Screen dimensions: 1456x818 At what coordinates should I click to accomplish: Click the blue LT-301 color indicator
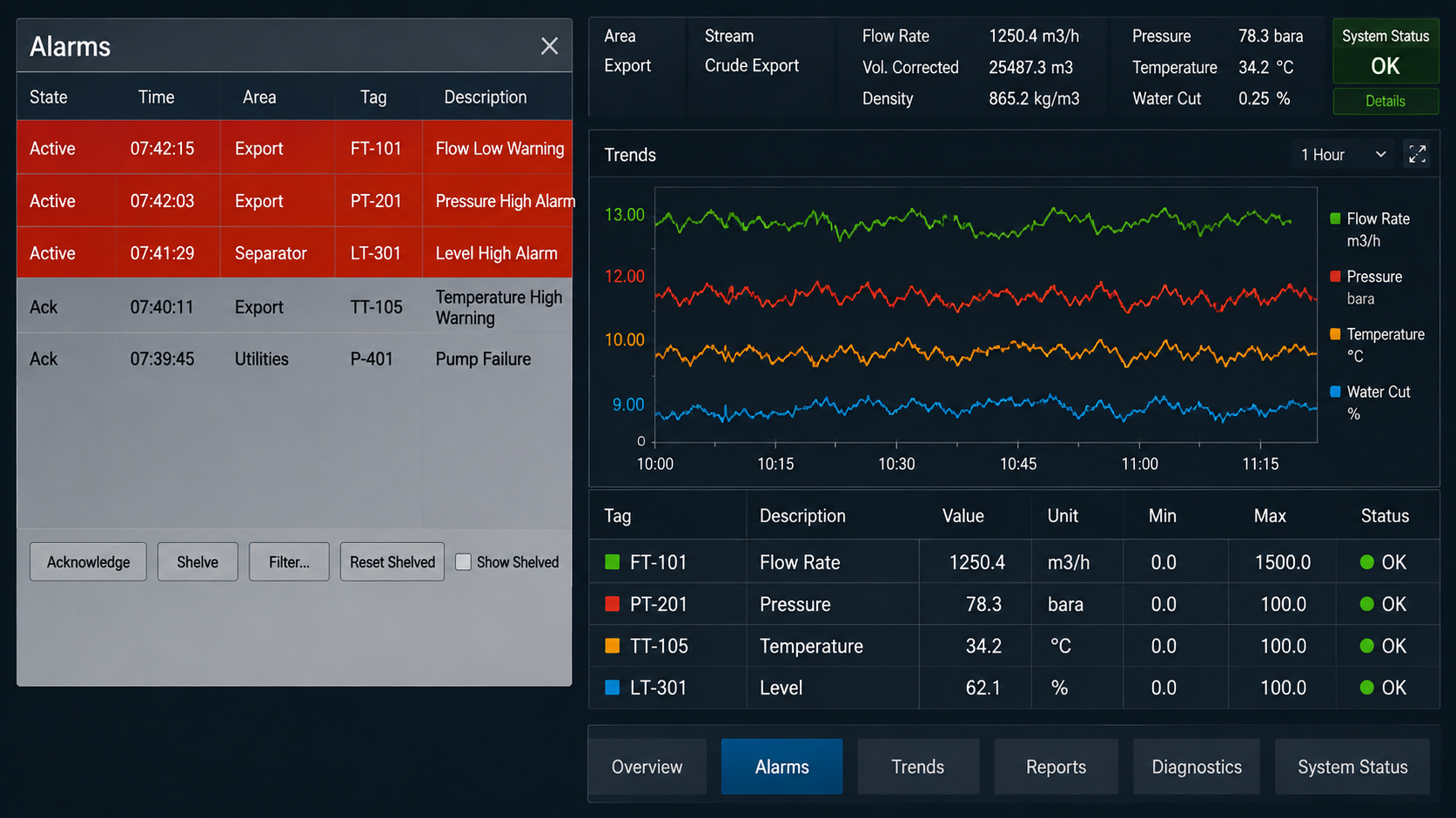[613, 687]
